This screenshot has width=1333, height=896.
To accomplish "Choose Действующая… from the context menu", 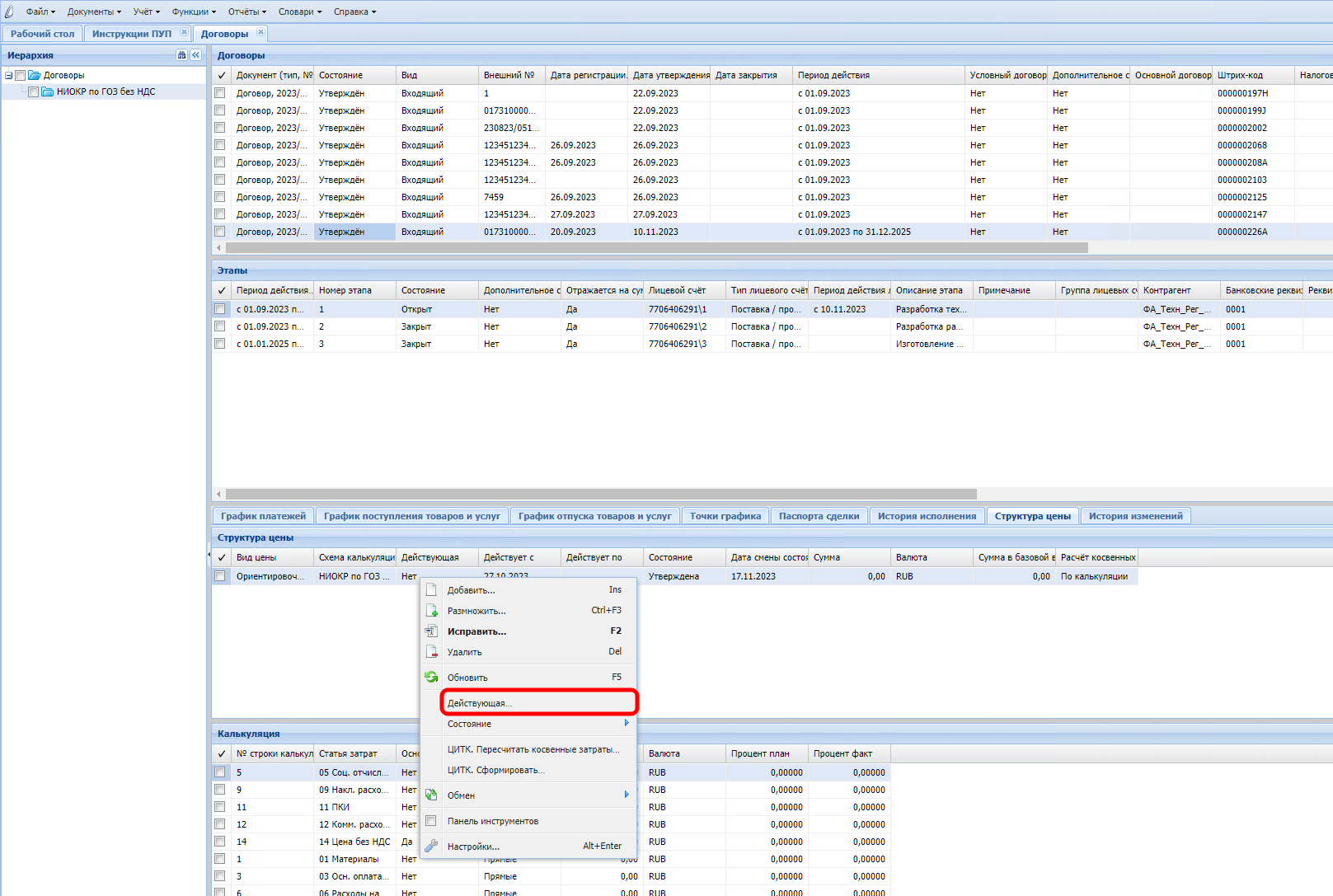I will [480, 703].
